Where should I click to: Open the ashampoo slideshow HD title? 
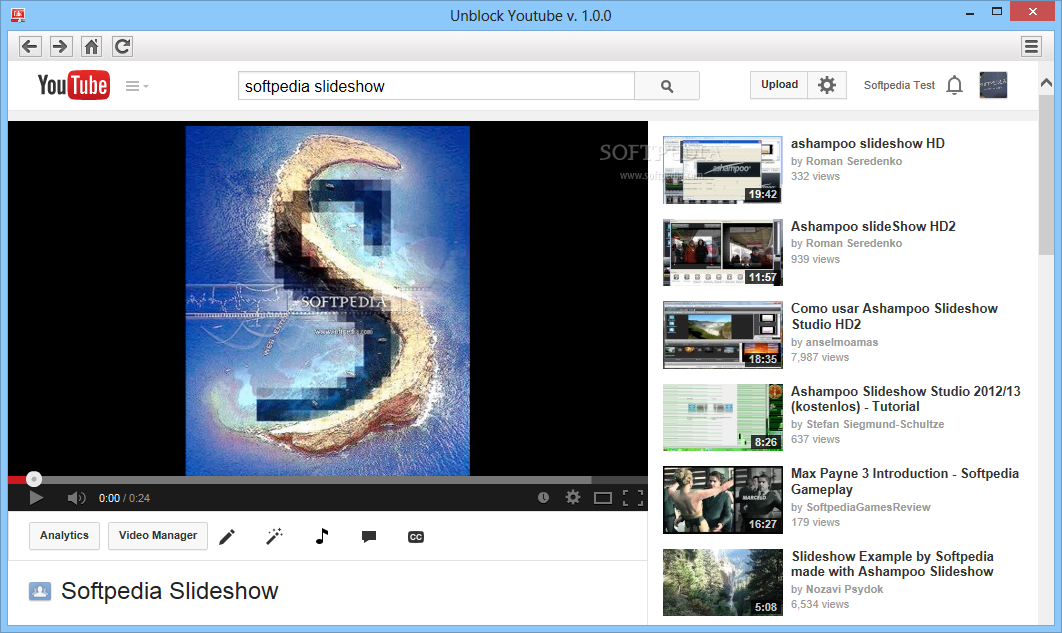pyautogui.click(x=868, y=144)
